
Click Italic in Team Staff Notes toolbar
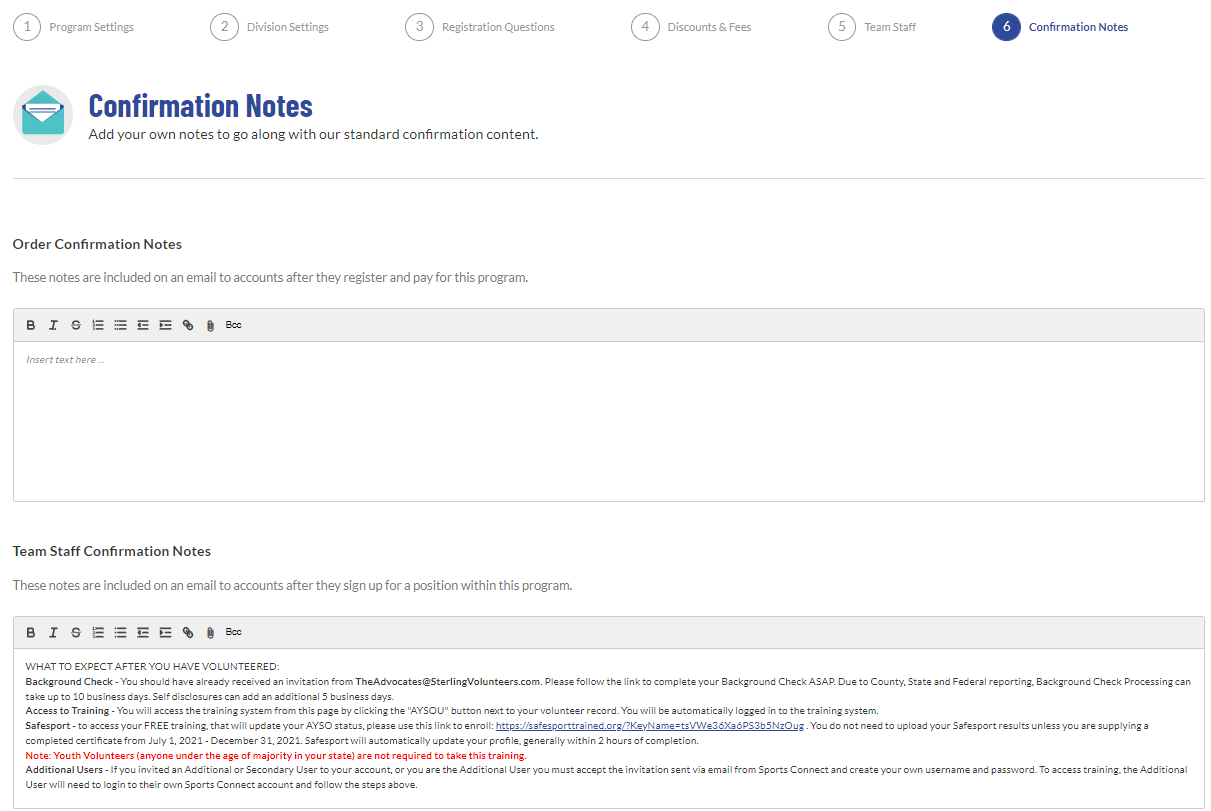(x=53, y=632)
